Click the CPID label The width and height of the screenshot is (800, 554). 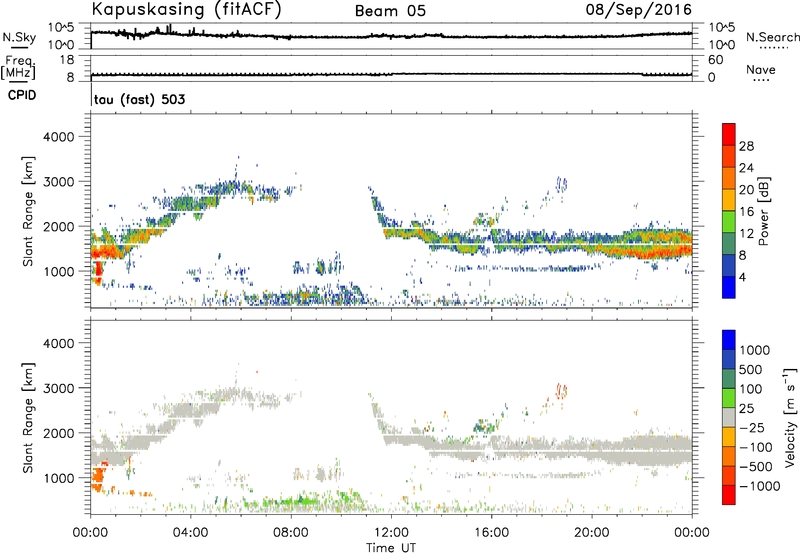[21, 95]
